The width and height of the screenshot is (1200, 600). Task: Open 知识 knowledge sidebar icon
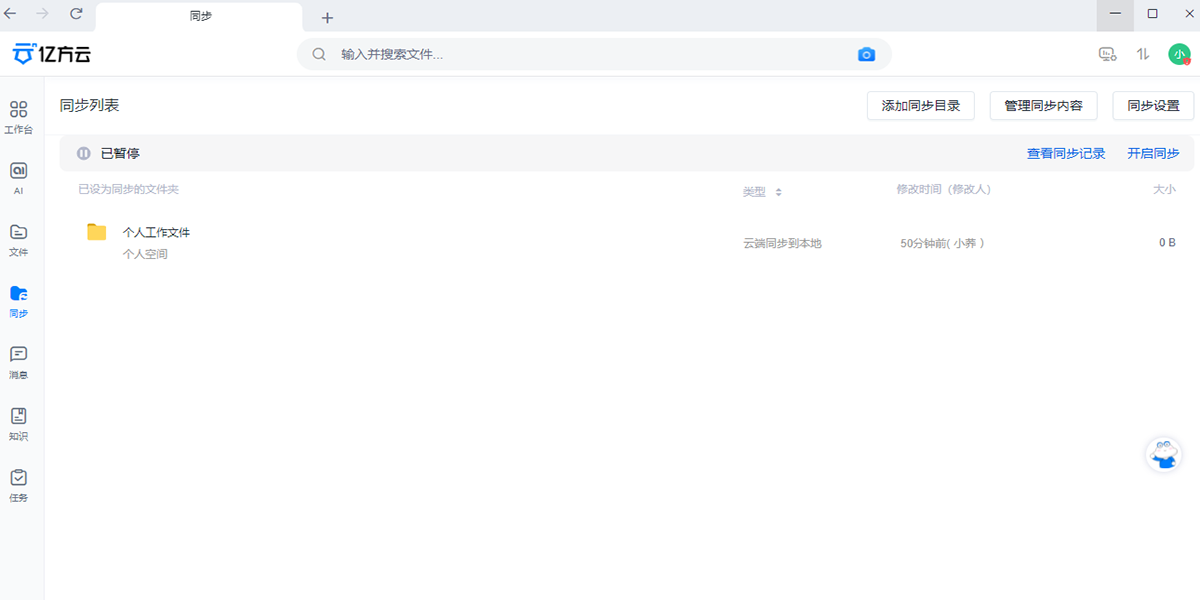[x=18, y=424]
